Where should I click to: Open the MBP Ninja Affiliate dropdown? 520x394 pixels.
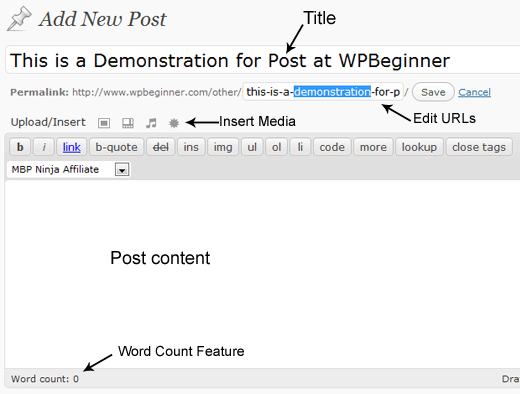[x=68, y=169]
